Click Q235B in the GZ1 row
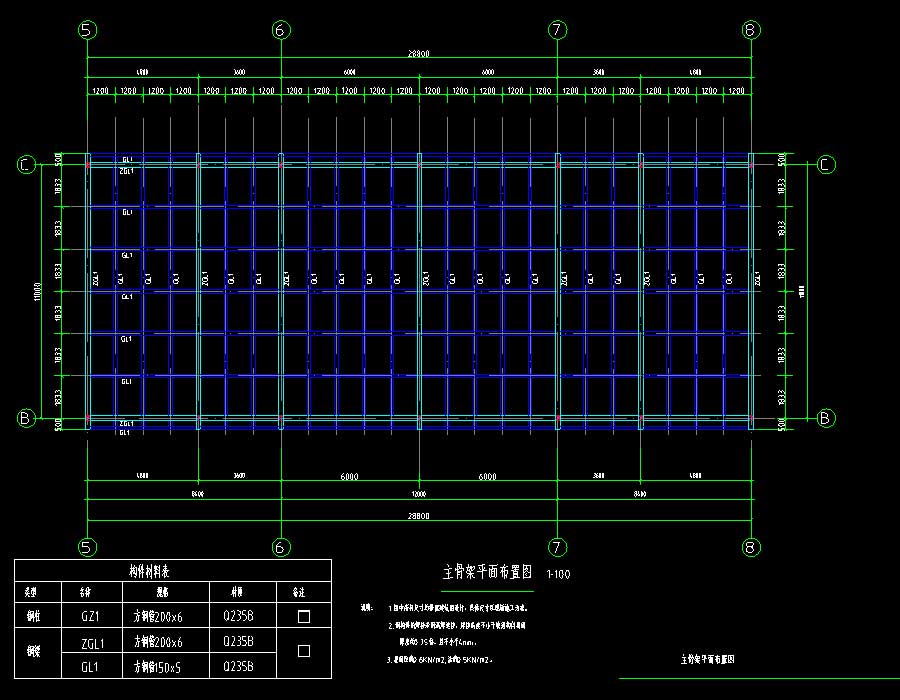This screenshot has width=900, height=700. coord(238,616)
